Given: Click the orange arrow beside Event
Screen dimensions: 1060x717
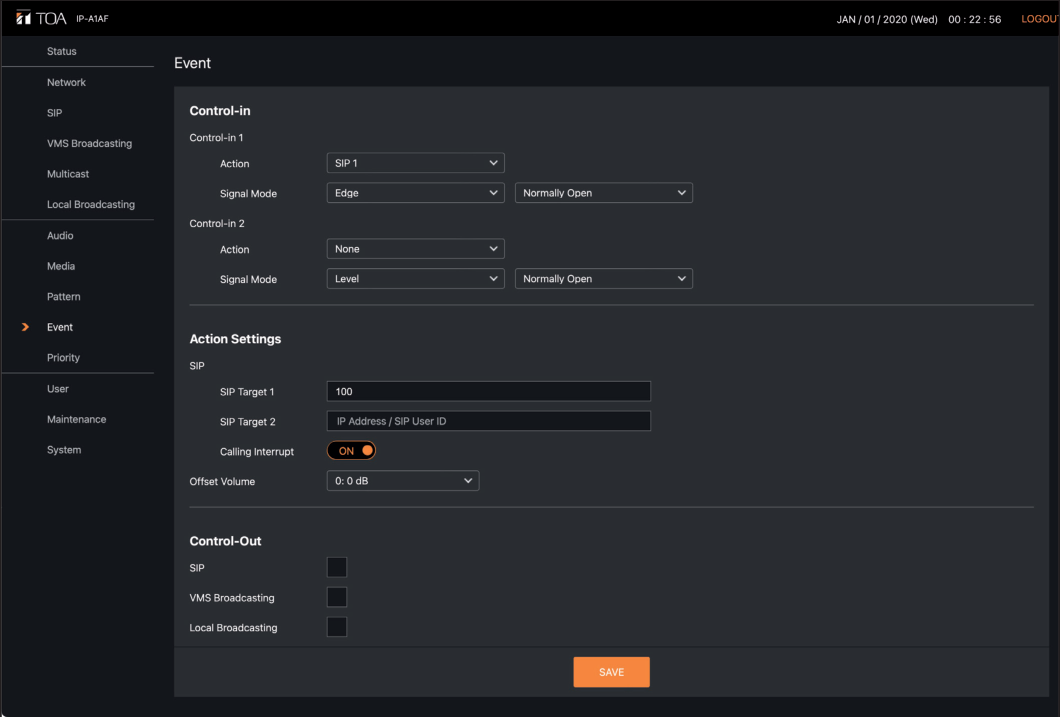Looking at the screenshot, I should point(27,327).
